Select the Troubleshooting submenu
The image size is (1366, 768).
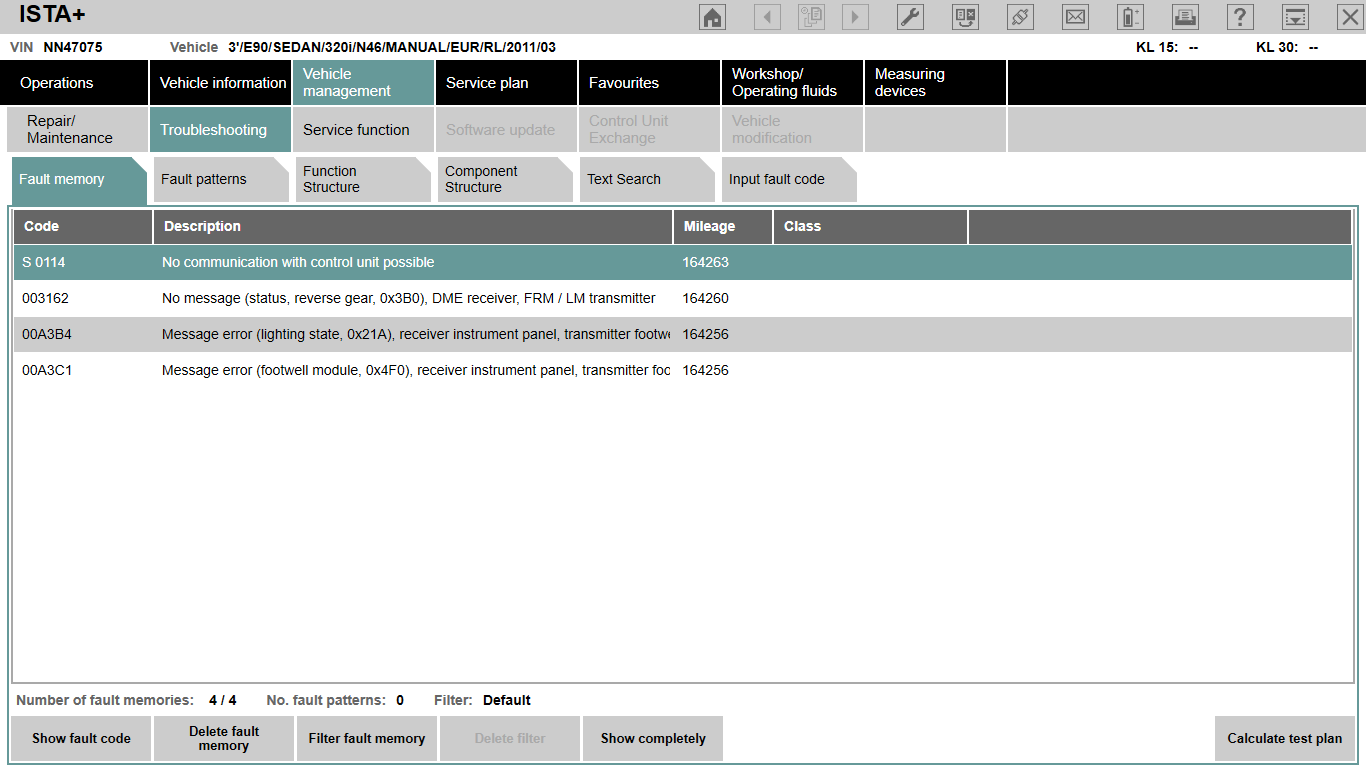221,130
